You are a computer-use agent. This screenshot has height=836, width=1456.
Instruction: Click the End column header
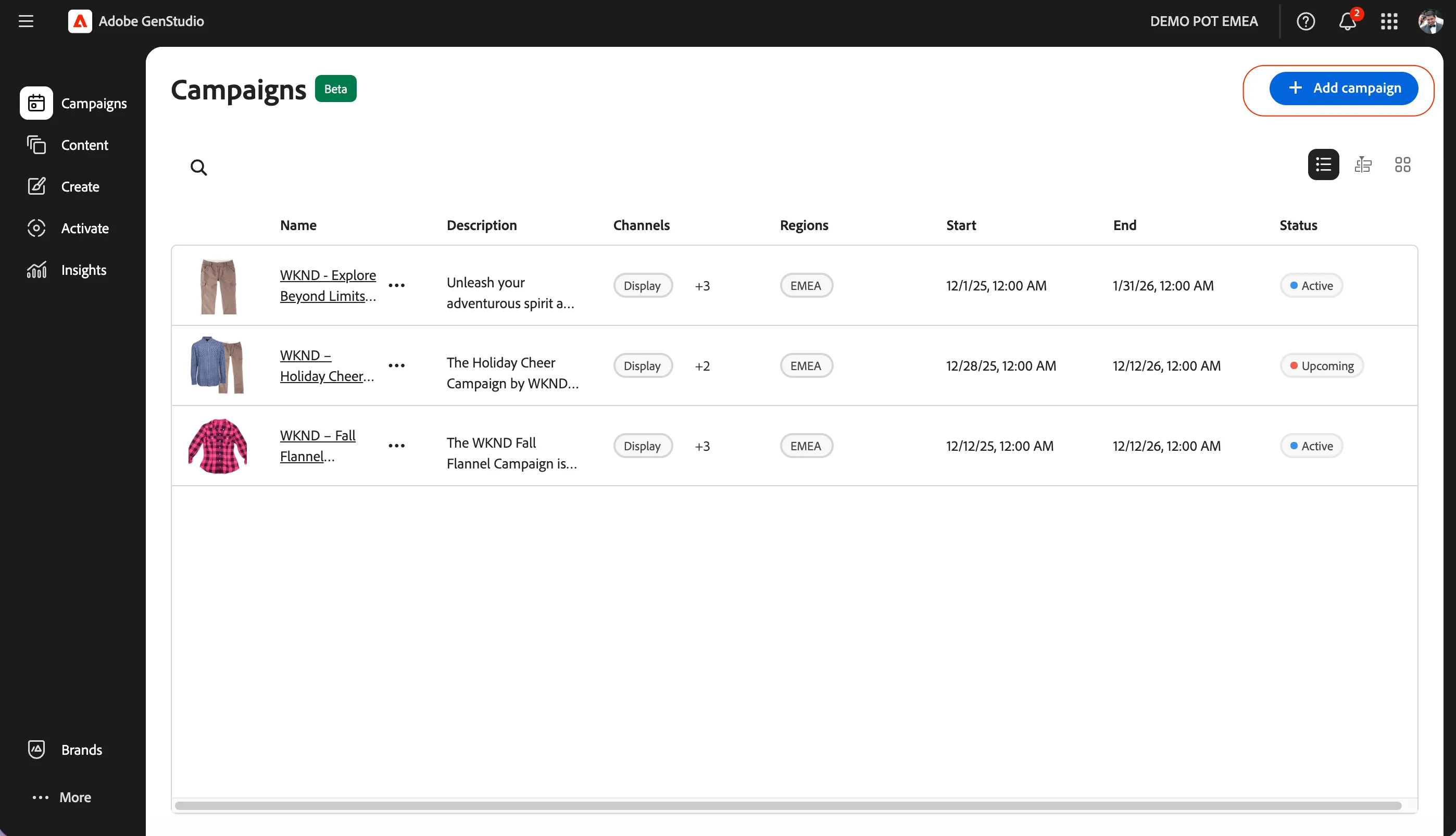(x=1125, y=225)
